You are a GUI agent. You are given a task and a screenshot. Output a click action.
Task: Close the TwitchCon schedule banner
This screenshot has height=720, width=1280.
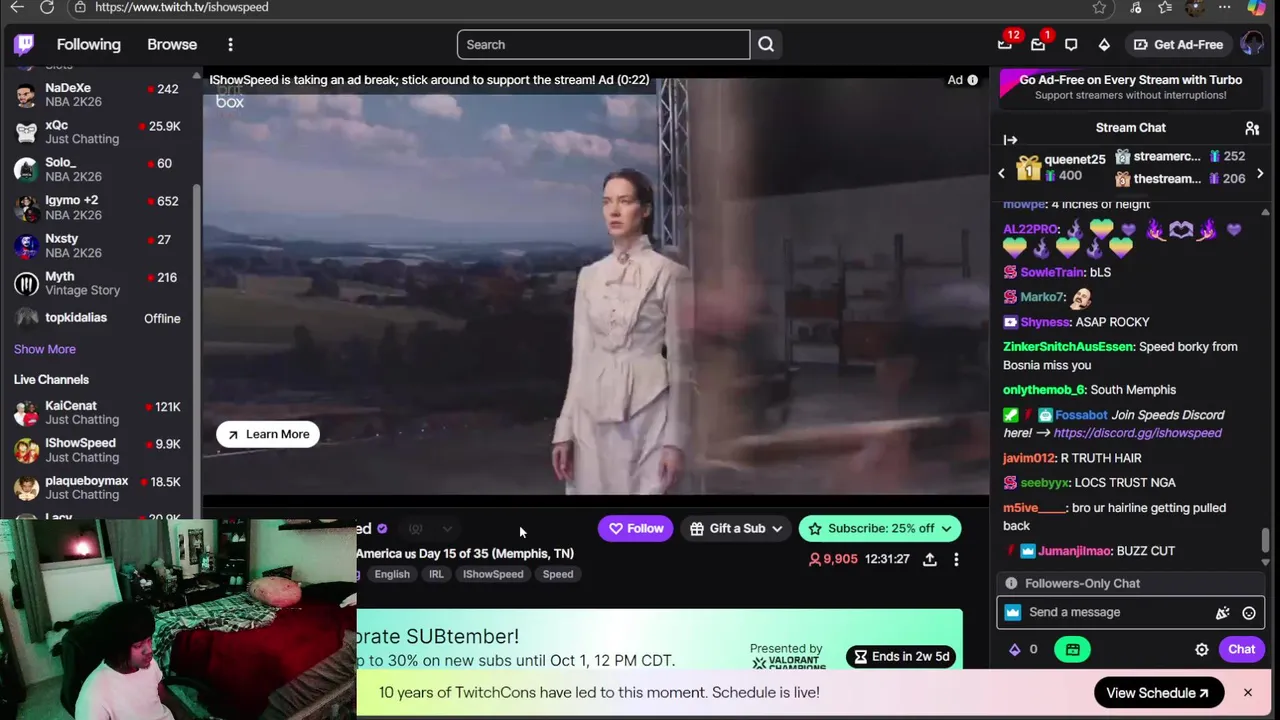click(1248, 693)
